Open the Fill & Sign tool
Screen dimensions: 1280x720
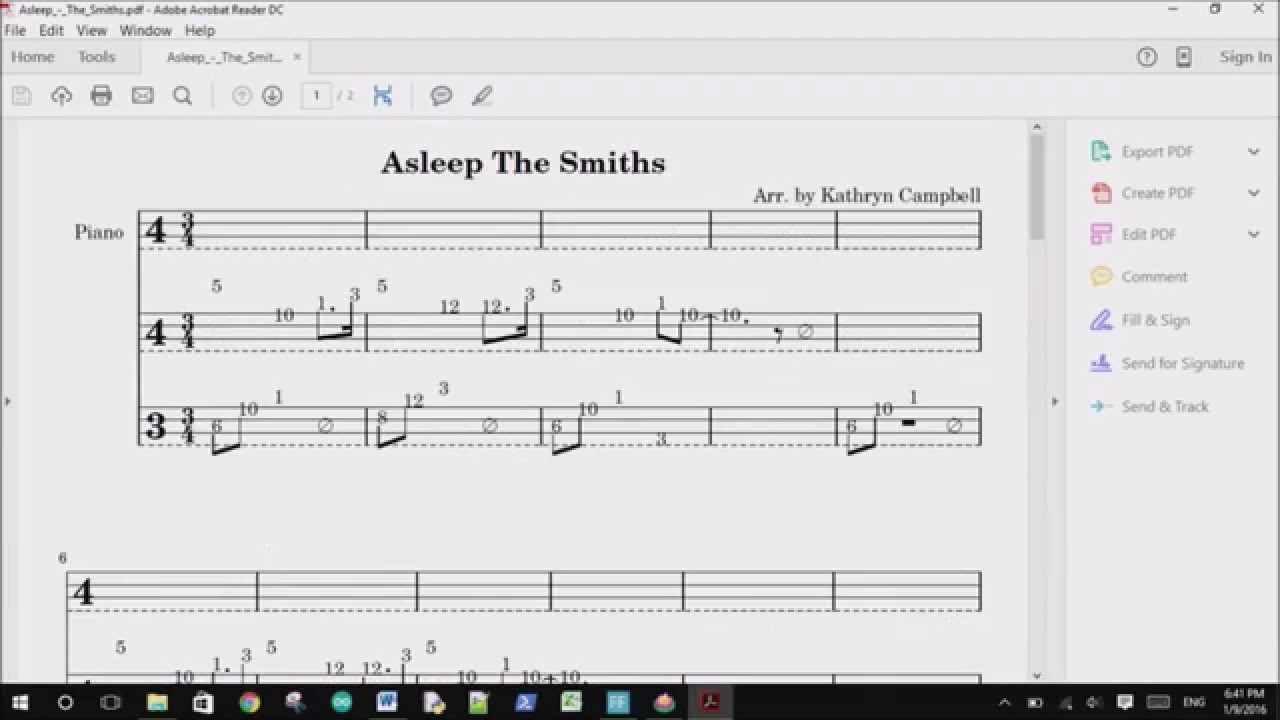pyautogui.click(x=1155, y=320)
